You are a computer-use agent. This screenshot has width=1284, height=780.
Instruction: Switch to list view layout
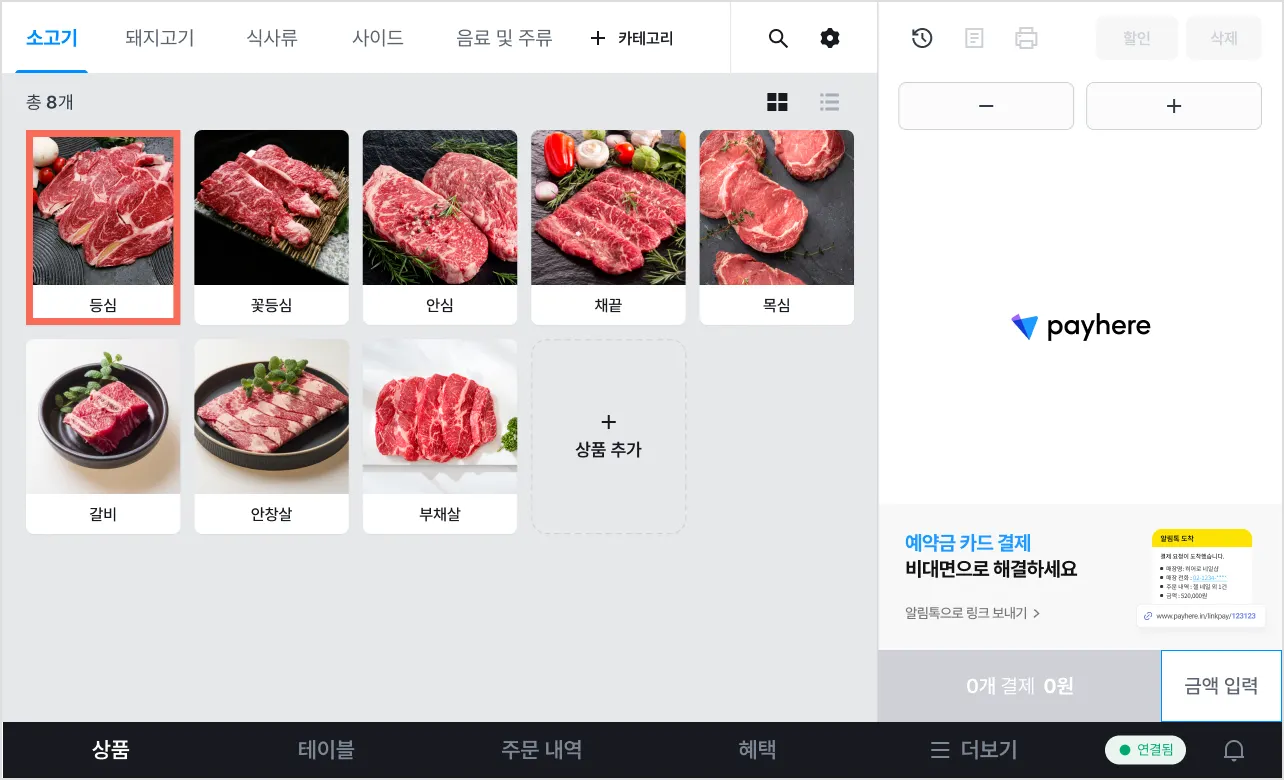pos(829,102)
